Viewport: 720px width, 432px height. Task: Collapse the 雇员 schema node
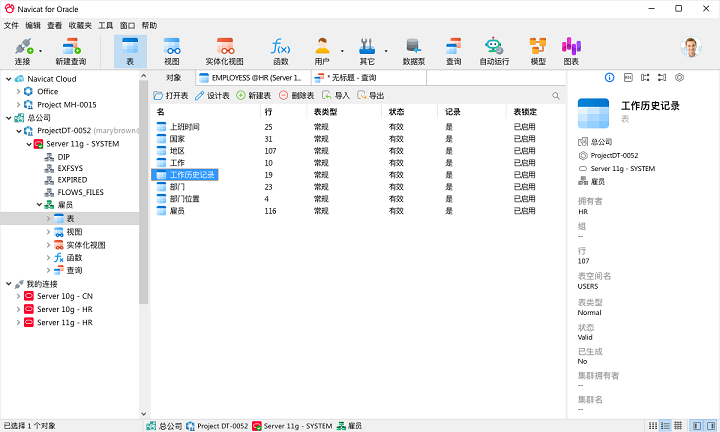point(39,205)
